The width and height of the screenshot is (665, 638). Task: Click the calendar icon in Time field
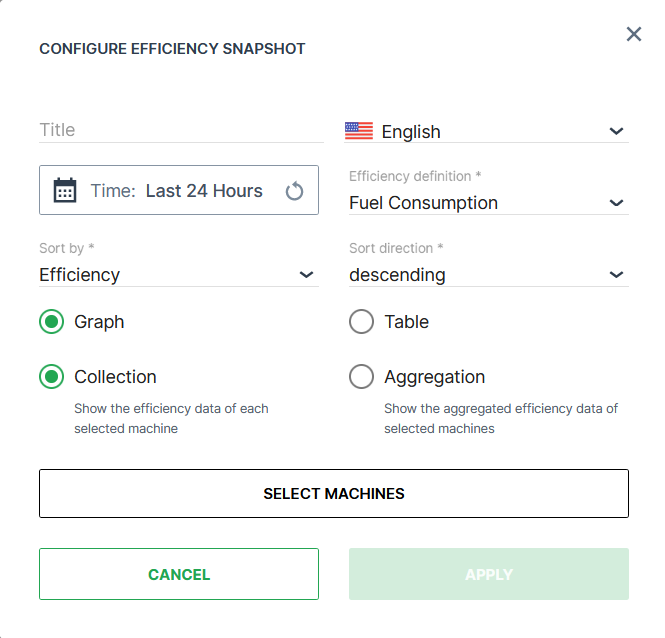tap(65, 191)
